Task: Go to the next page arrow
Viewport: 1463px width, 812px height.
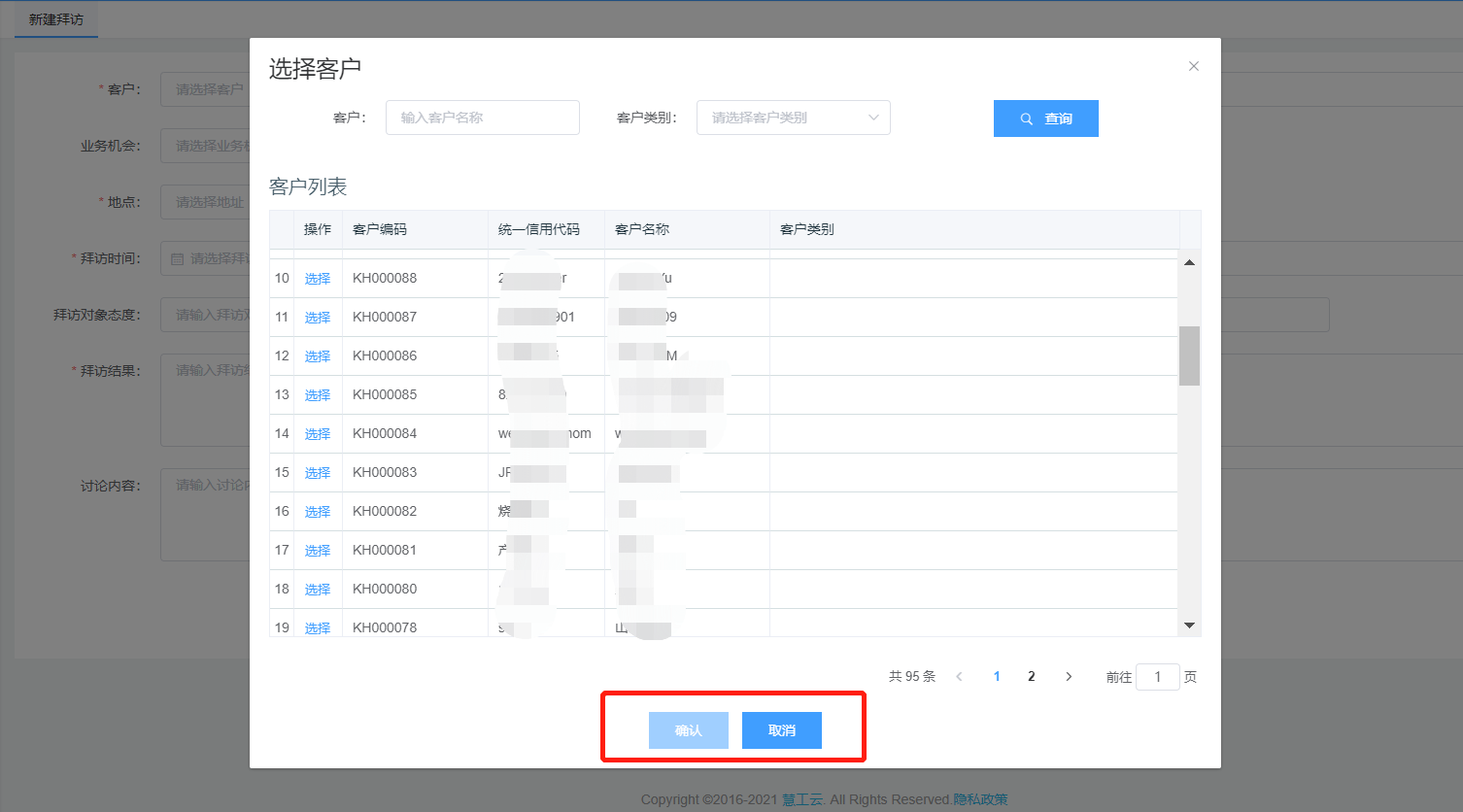Action: pyautogui.click(x=1069, y=677)
